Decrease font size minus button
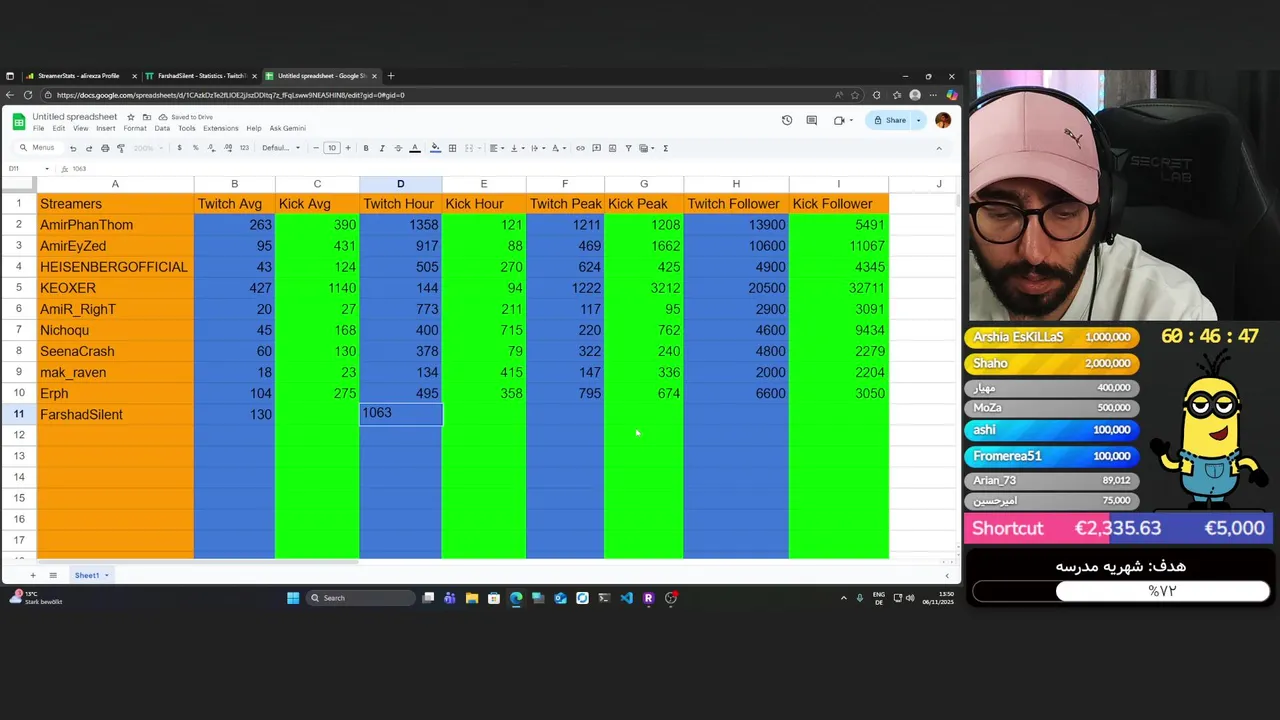Image resolution: width=1280 pixels, height=720 pixels. (x=316, y=148)
